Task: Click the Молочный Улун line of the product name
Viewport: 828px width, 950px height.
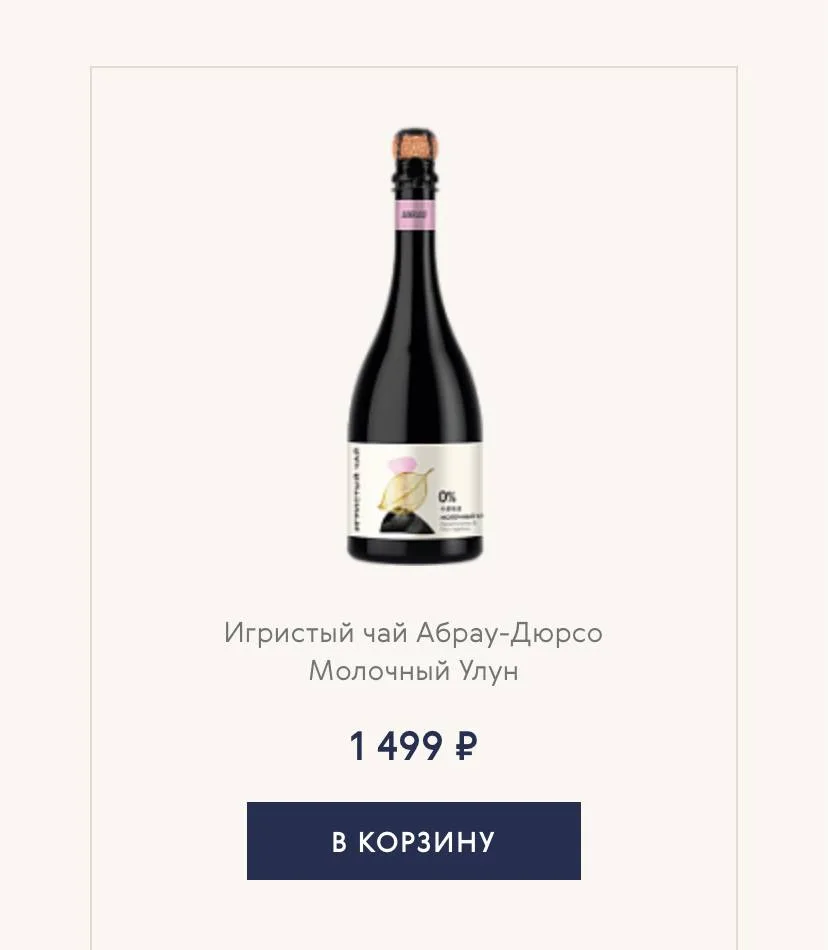Action: (x=414, y=671)
